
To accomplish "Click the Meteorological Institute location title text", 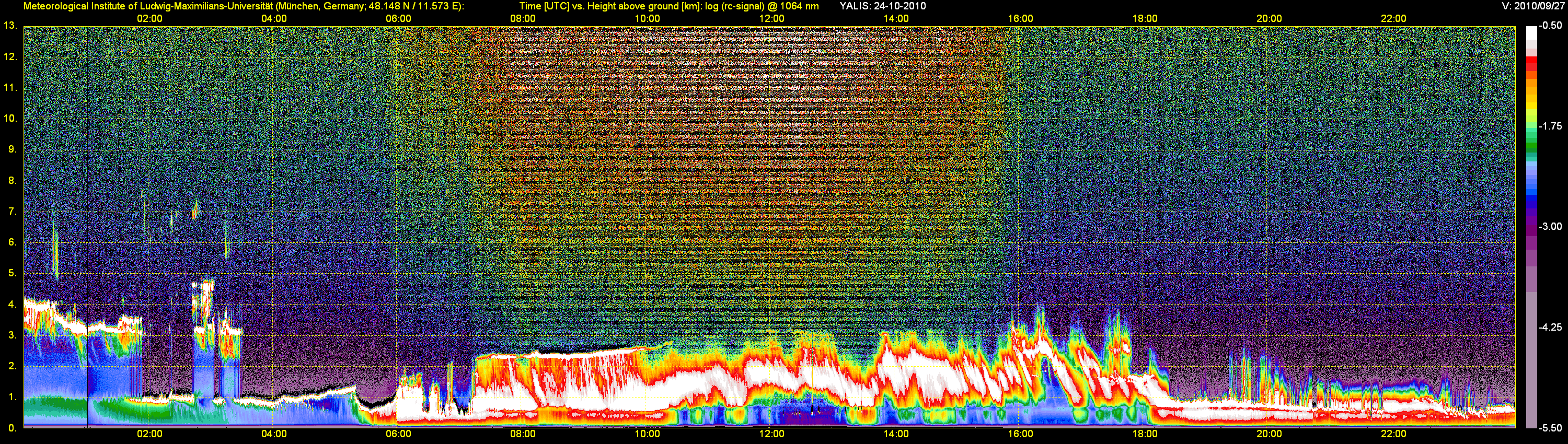I will pyautogui.click(x=244, y=6).
